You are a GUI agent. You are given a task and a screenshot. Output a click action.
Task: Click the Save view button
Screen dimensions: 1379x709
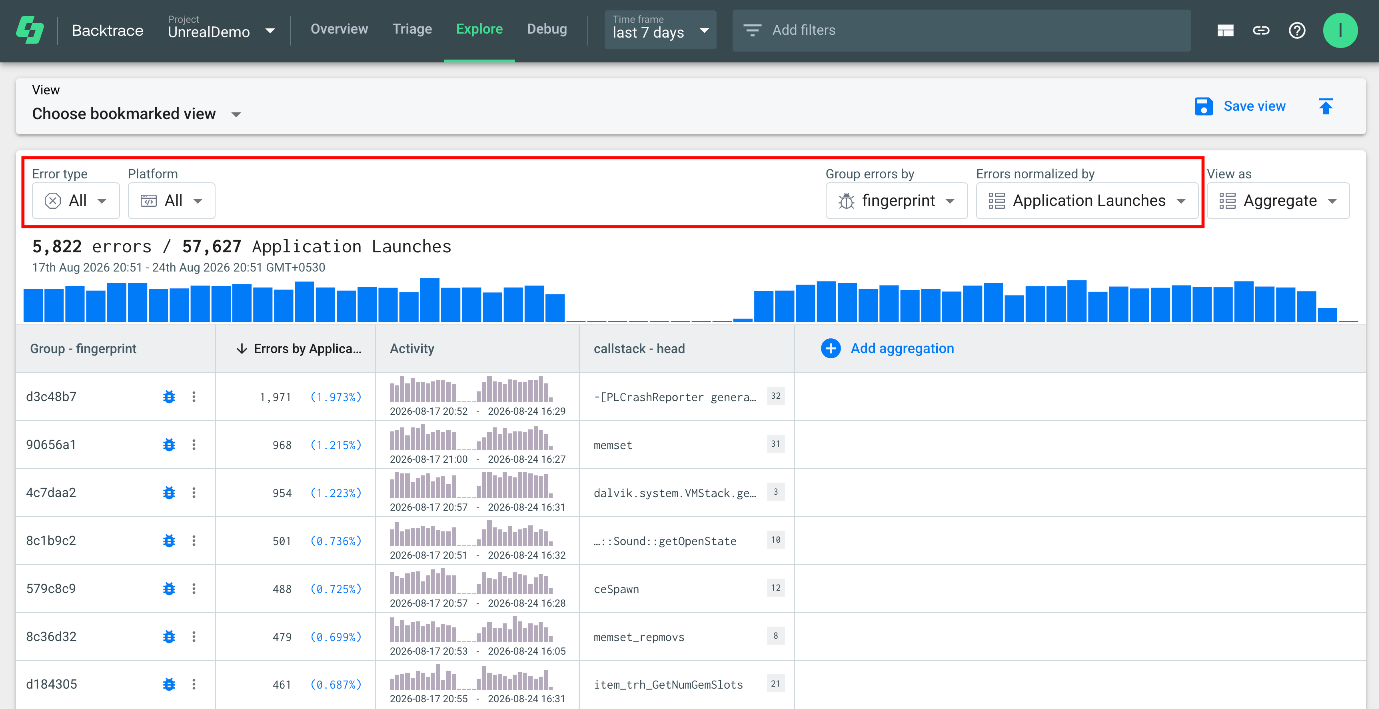(1240, 106)
